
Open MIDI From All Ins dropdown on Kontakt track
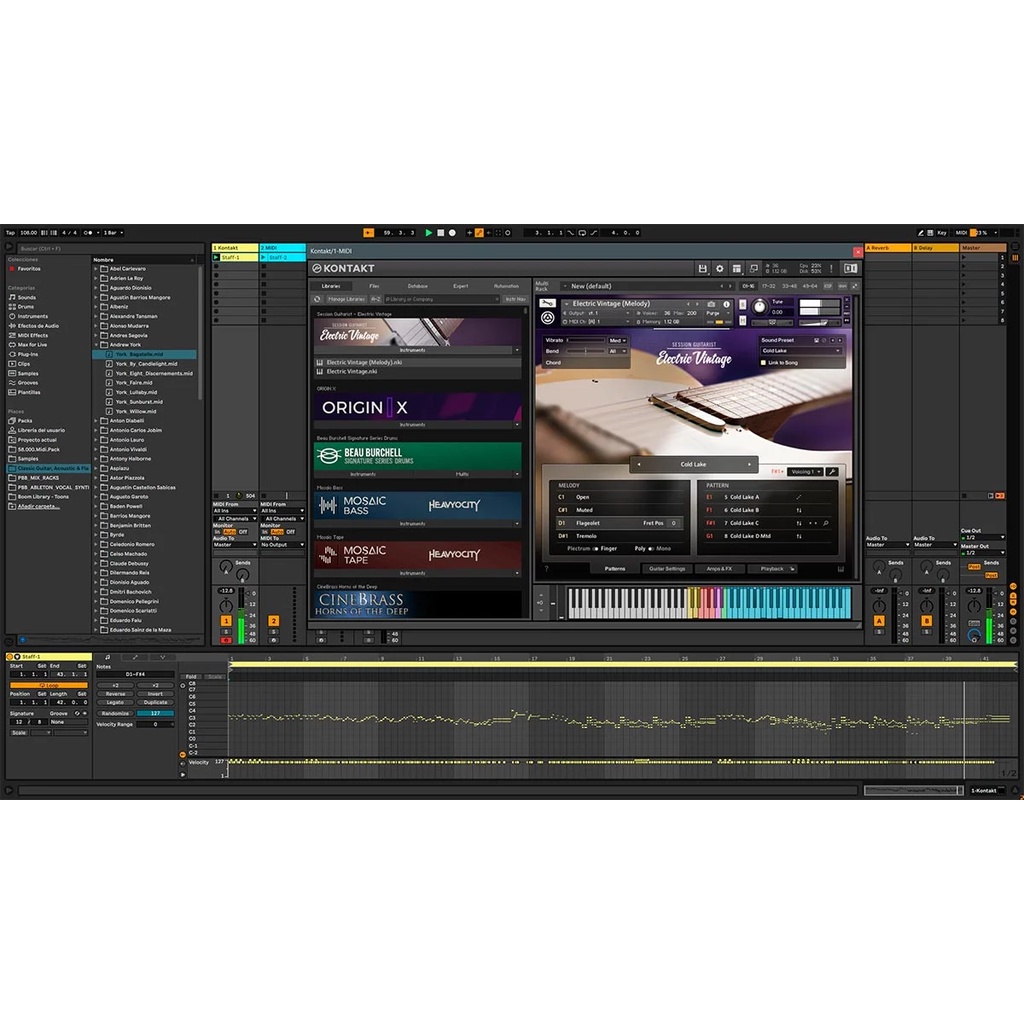[235, 511]
